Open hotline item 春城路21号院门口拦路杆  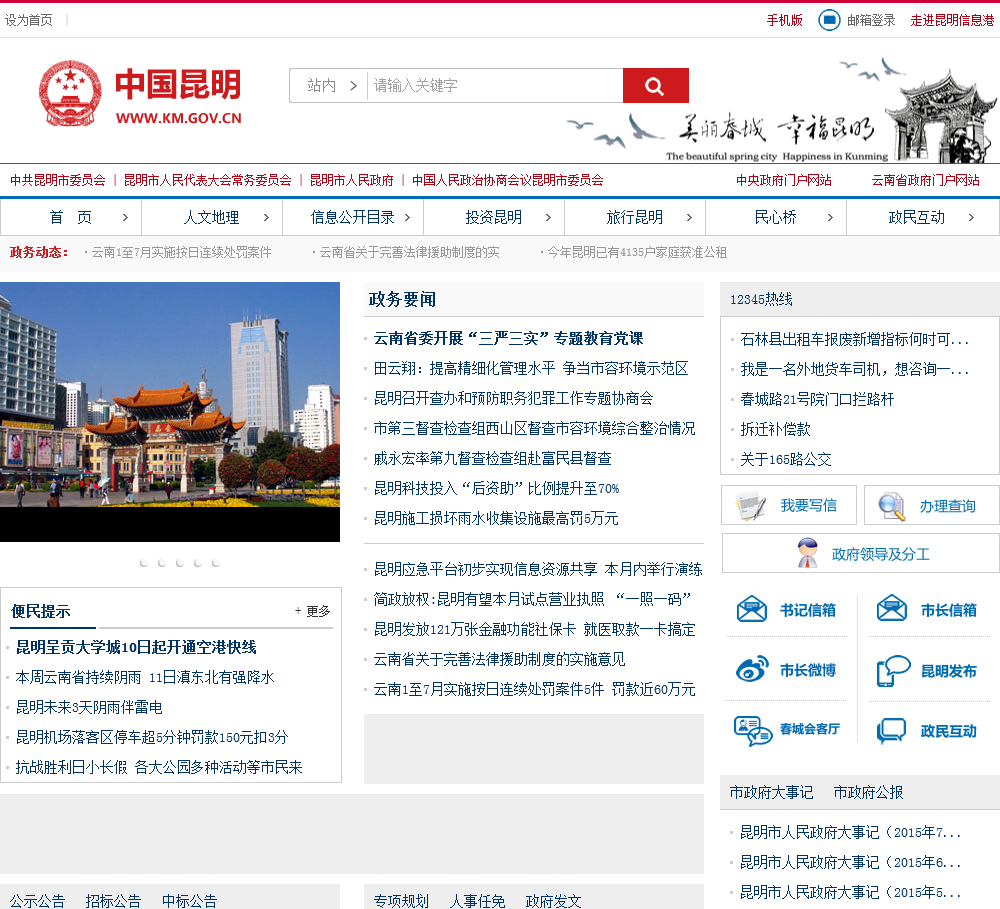click(817, 399)
